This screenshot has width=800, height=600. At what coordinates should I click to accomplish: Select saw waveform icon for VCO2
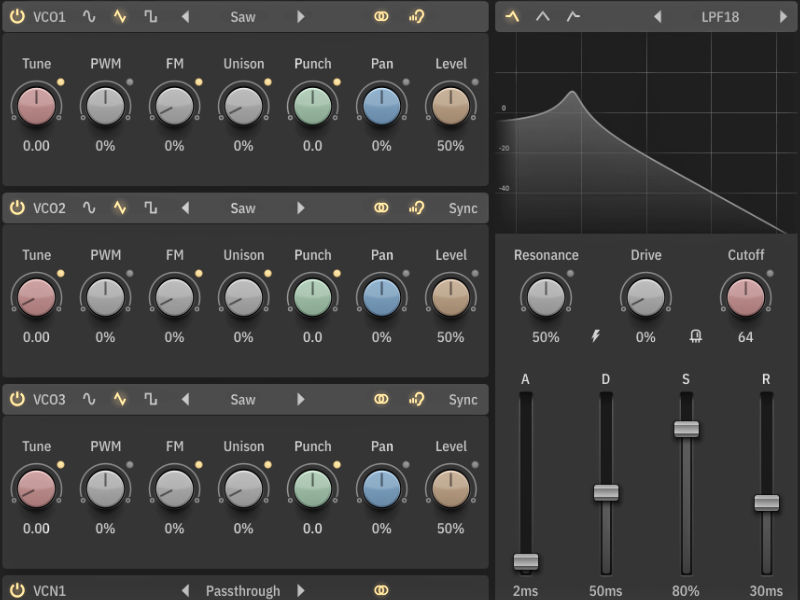point(120,208)
